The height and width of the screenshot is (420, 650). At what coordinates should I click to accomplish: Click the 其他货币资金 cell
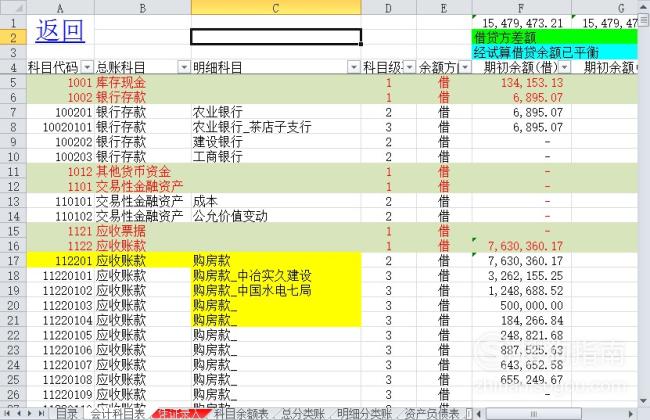(x=143, y=172)
